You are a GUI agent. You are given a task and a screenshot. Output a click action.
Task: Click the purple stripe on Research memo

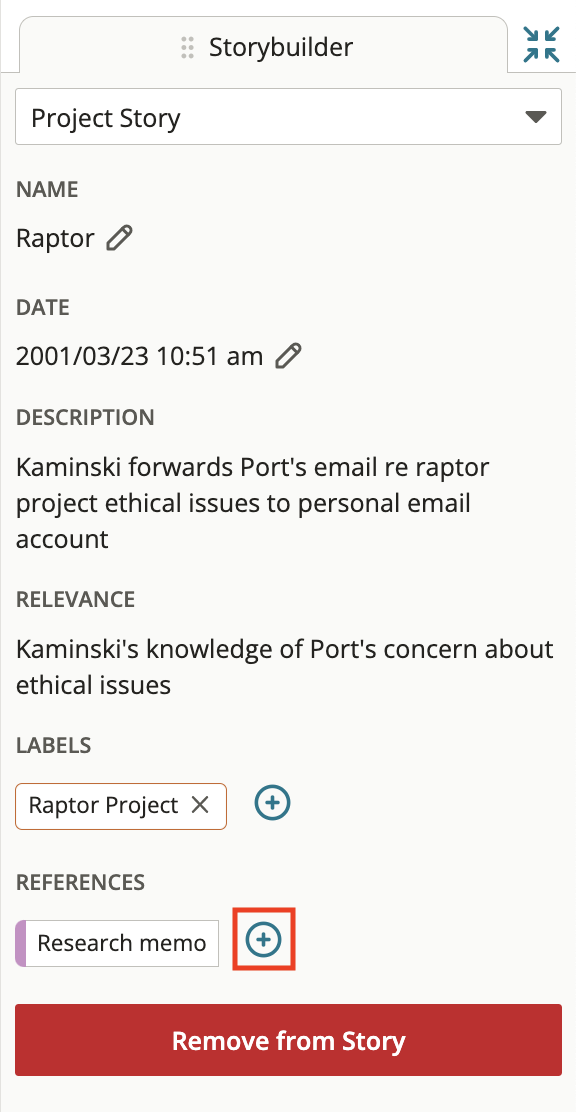point(21,943)
